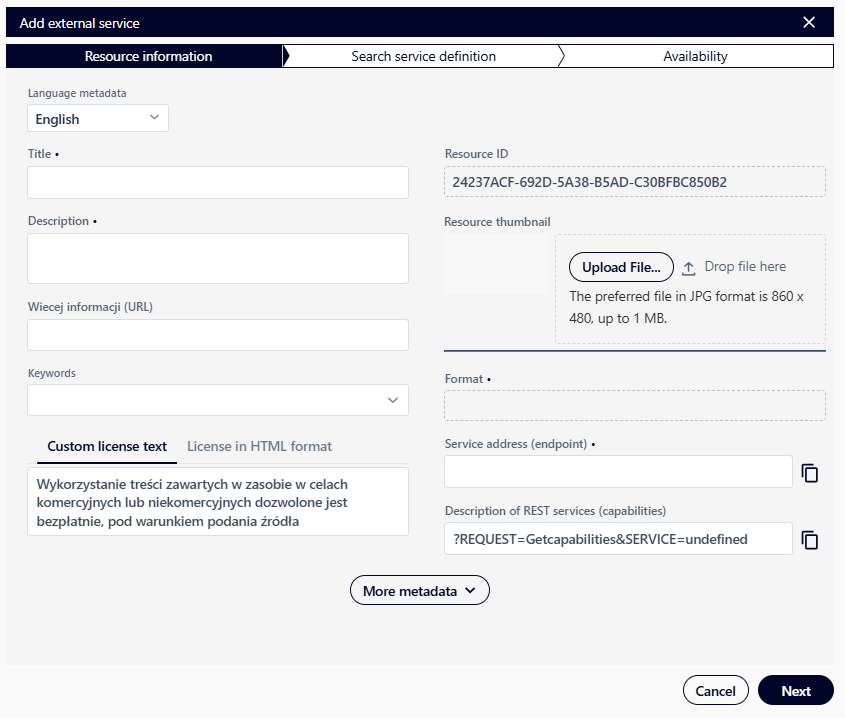Screen dimensions: 845x718
Task: Go to Search service definition step
Action: click(423, 56)
